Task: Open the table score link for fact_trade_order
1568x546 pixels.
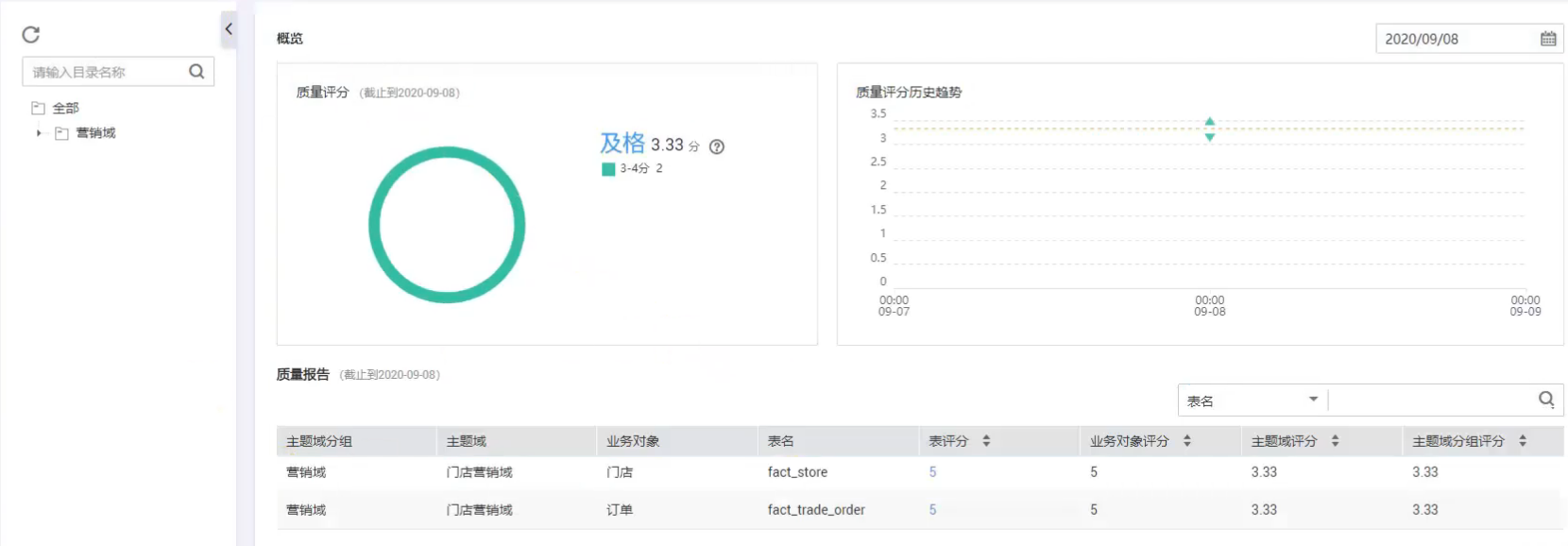Action: coord(932,510)
